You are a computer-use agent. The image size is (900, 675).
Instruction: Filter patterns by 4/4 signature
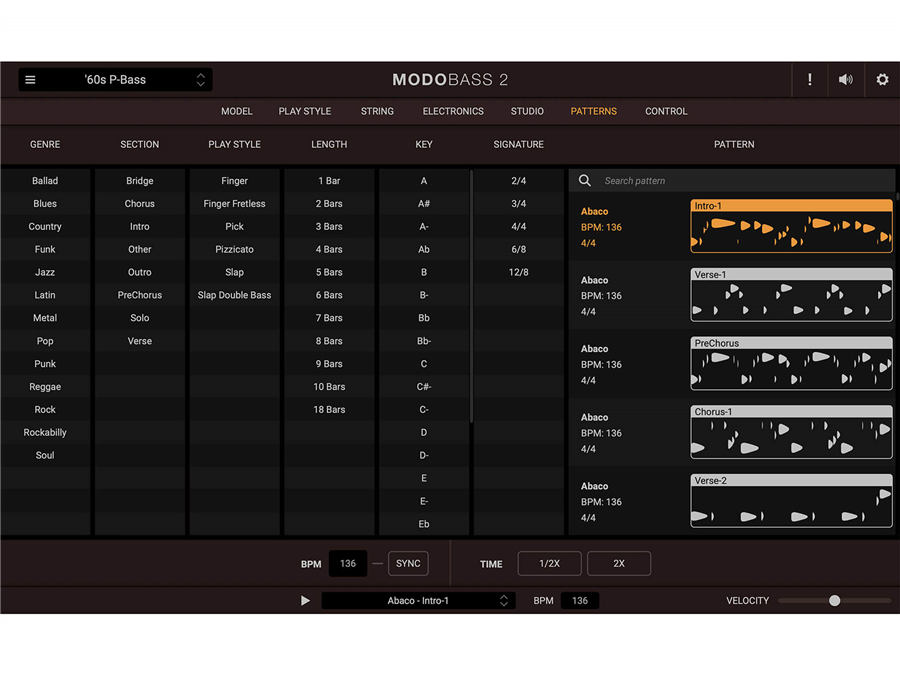coord(518,227)
